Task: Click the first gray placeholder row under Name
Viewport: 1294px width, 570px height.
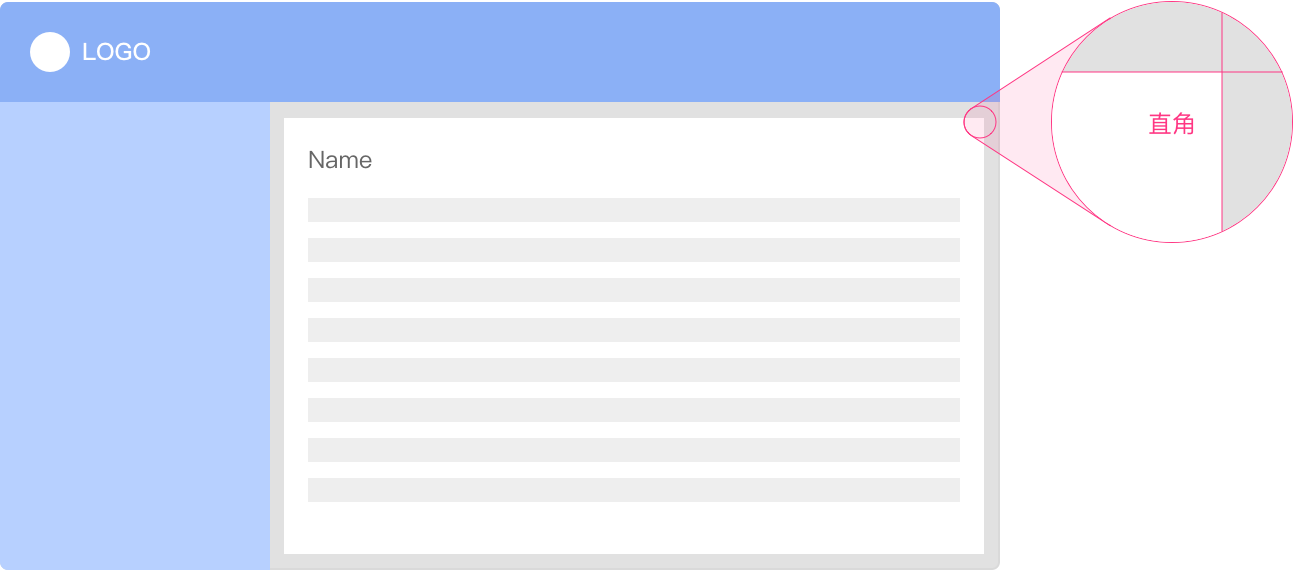Action: click(x=634, y=210)
